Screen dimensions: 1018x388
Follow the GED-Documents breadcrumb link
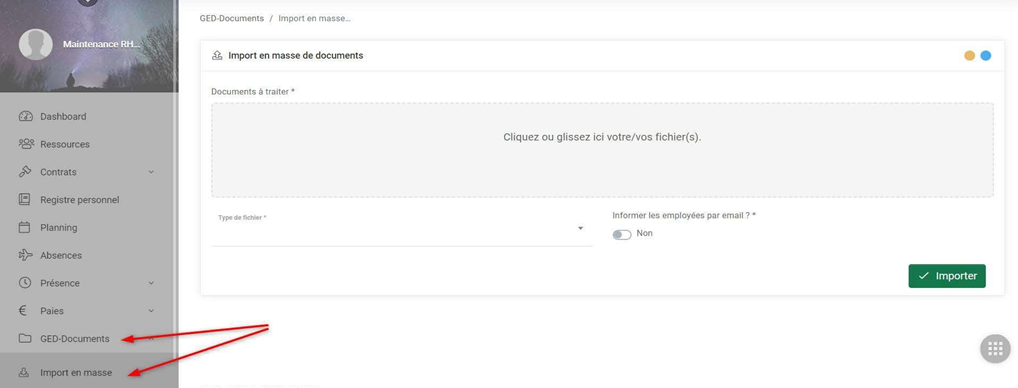point(232,18)
